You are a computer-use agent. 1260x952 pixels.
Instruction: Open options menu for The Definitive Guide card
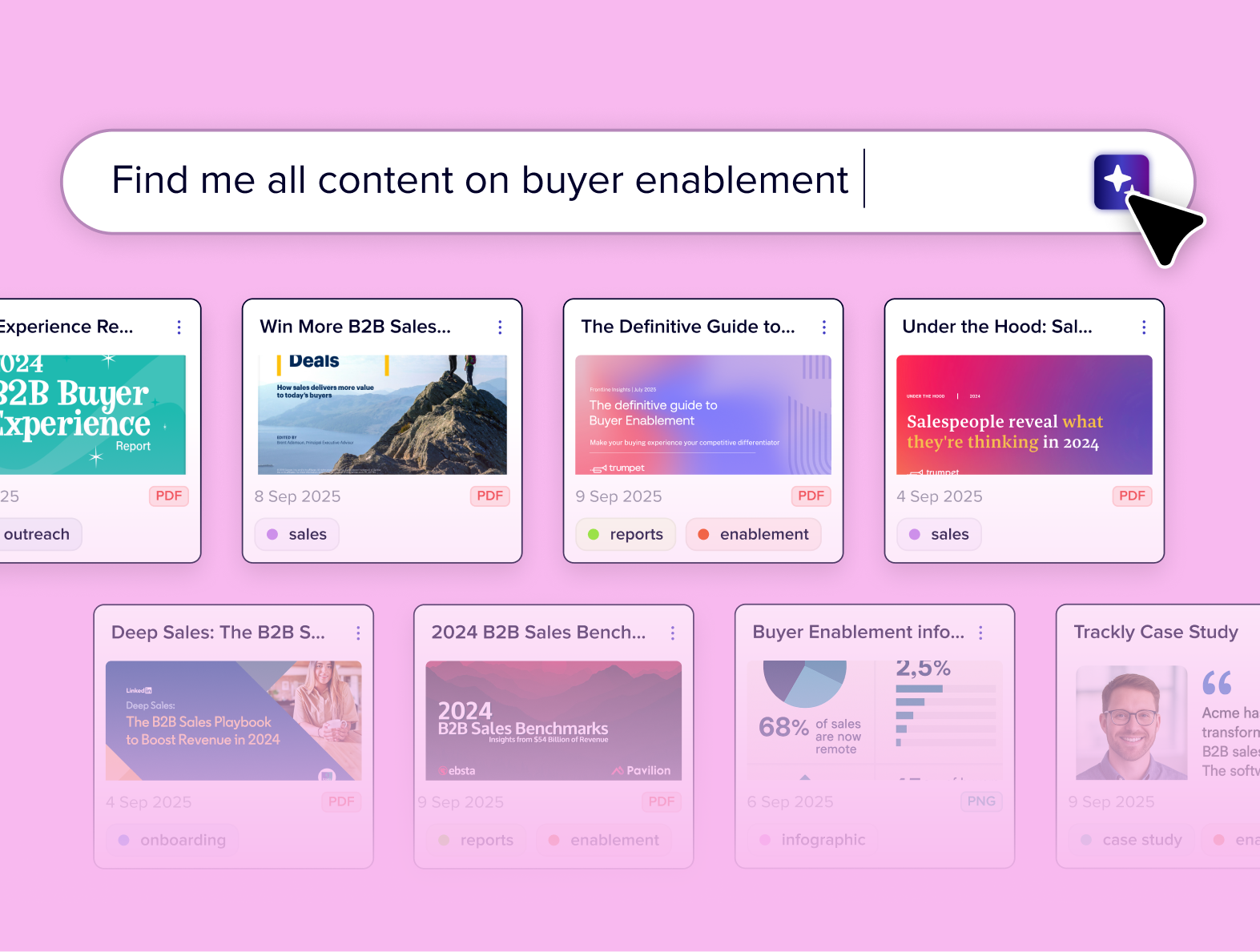pos(823,327)
